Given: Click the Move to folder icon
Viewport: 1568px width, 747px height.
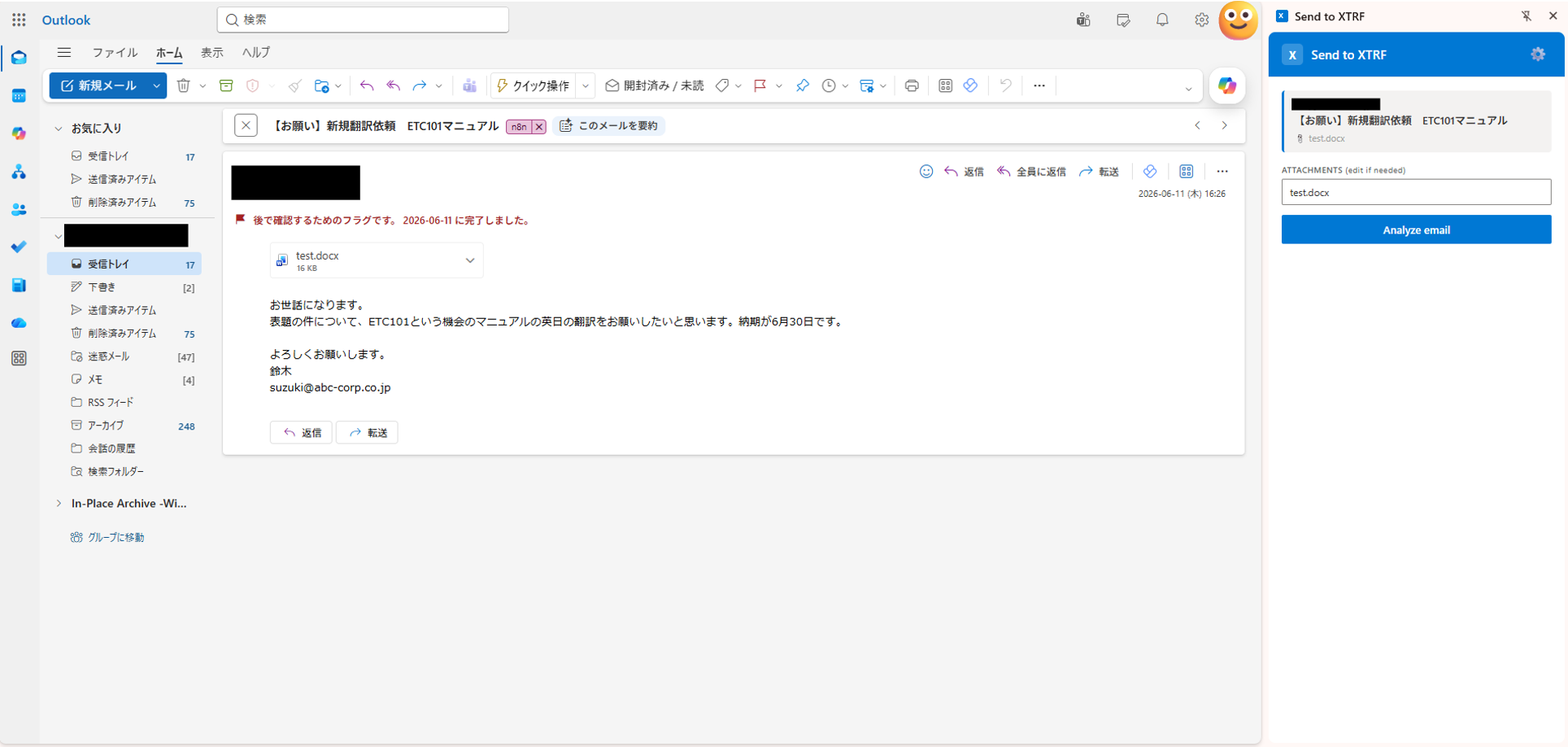Looking at the screenshot, I should click(322, 85).
